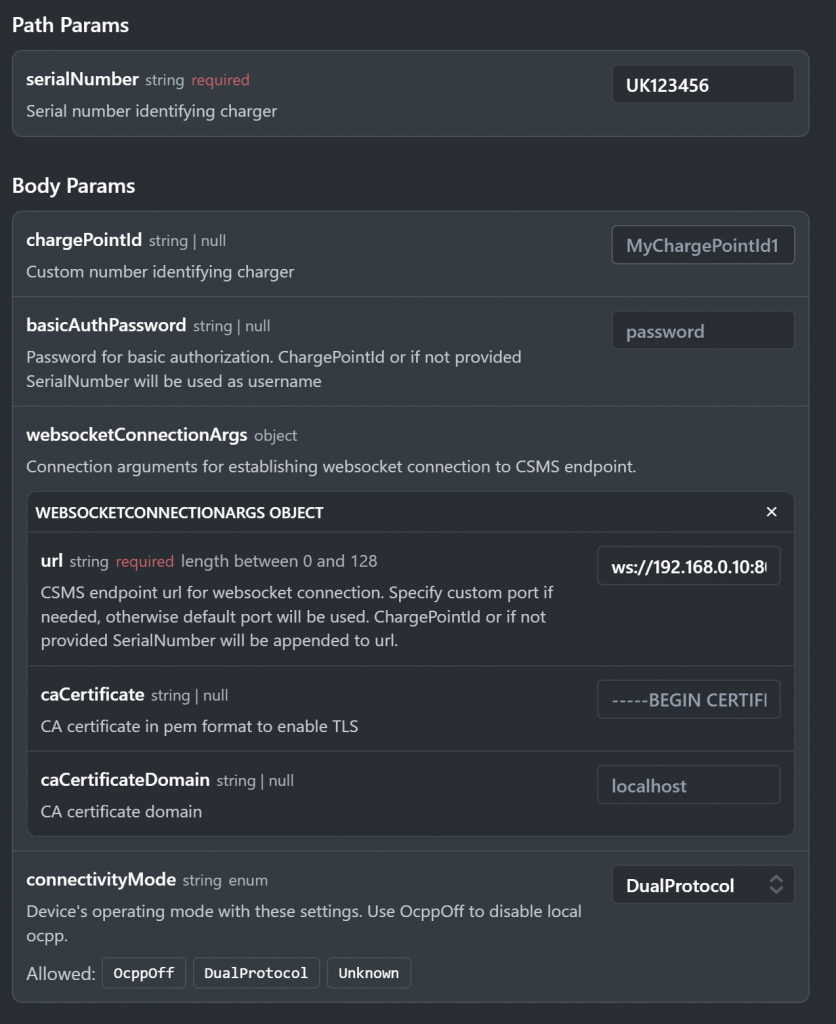
Task: Close the WEBSOCKETCONNECTIONARGS object panel
Action: pos(771,512)
